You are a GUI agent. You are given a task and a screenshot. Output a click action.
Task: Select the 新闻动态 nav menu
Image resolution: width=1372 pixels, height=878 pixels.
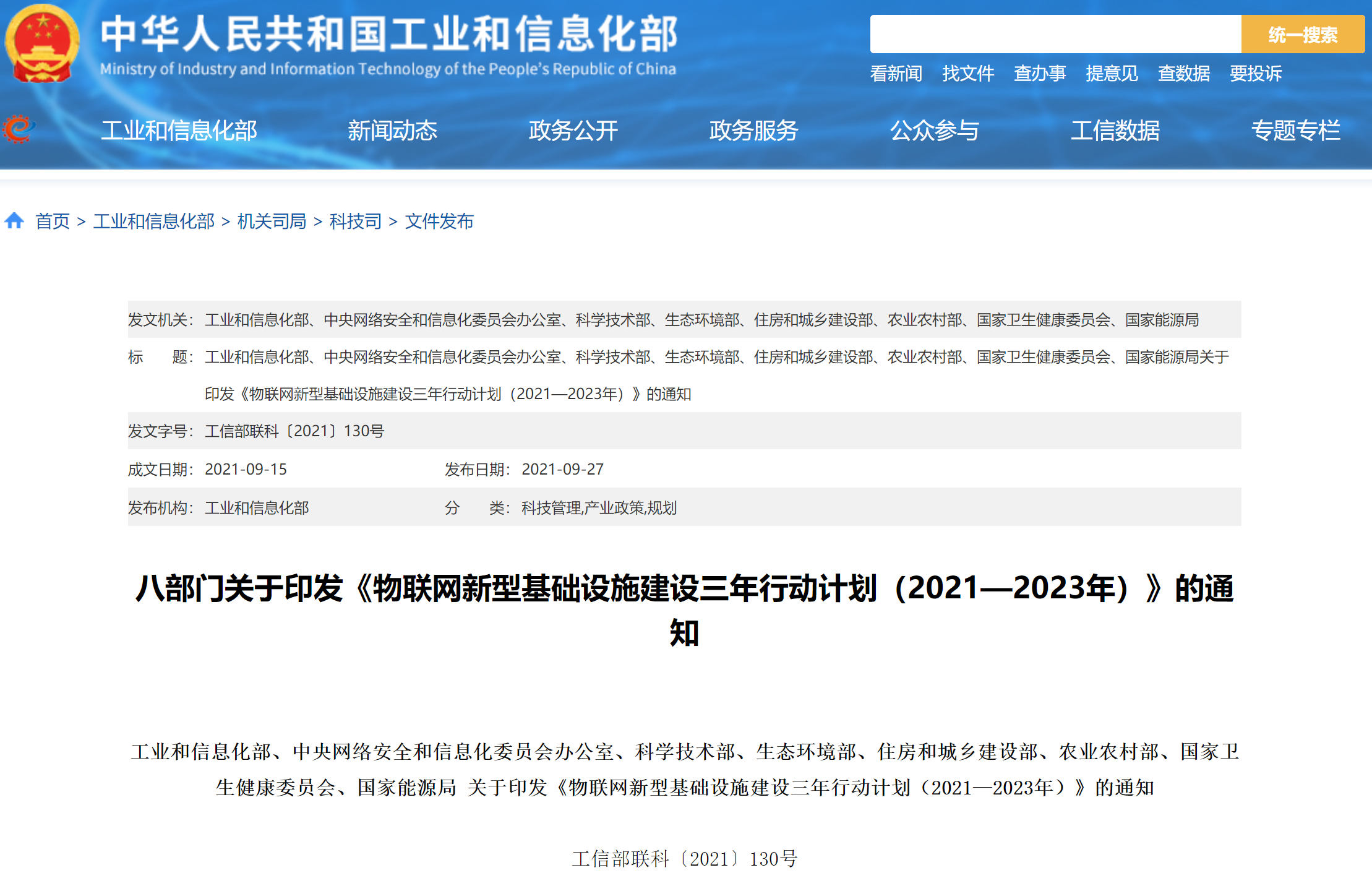coord(392,131)
